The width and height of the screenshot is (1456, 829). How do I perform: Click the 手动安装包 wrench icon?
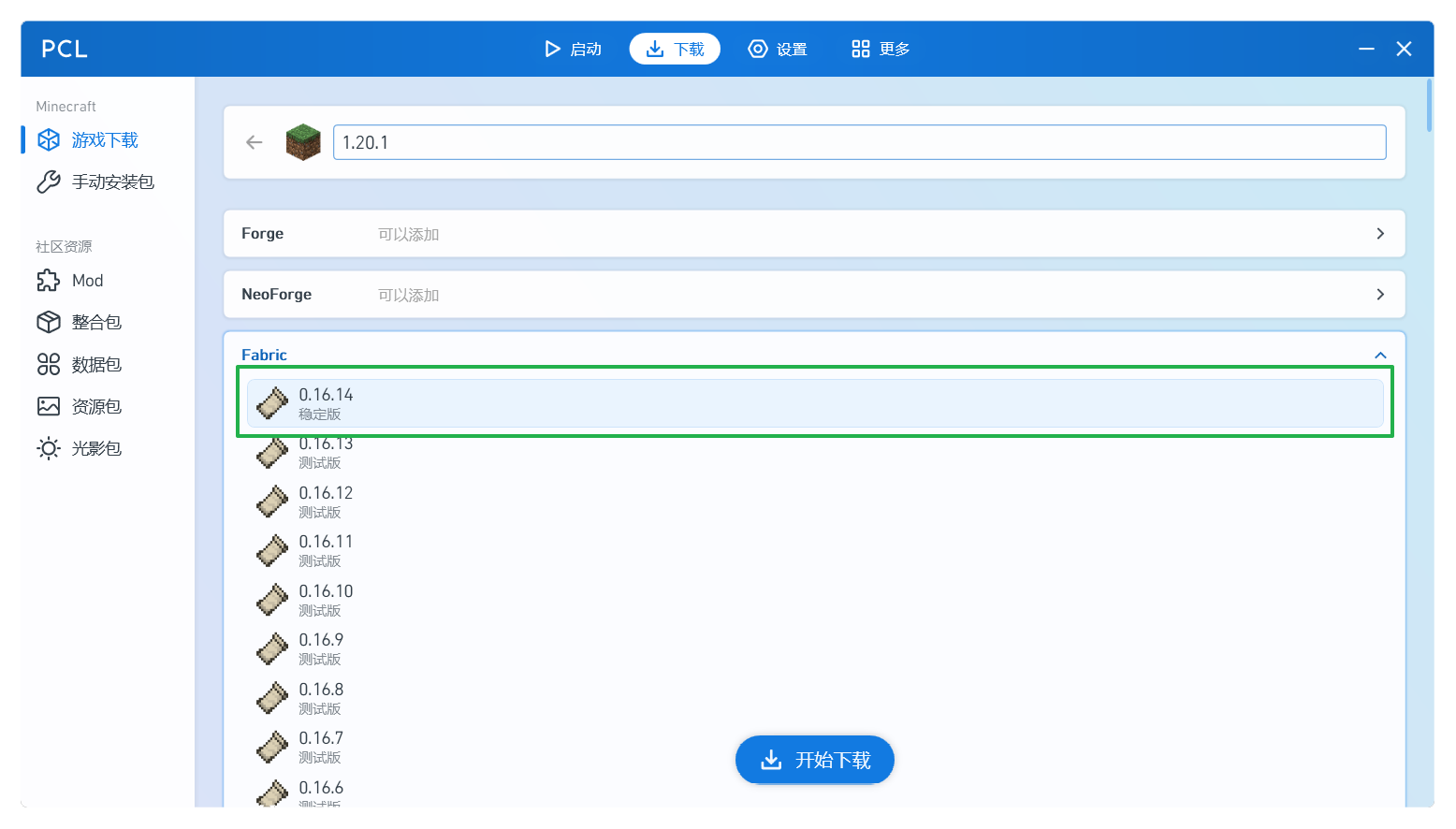point(49,182)
